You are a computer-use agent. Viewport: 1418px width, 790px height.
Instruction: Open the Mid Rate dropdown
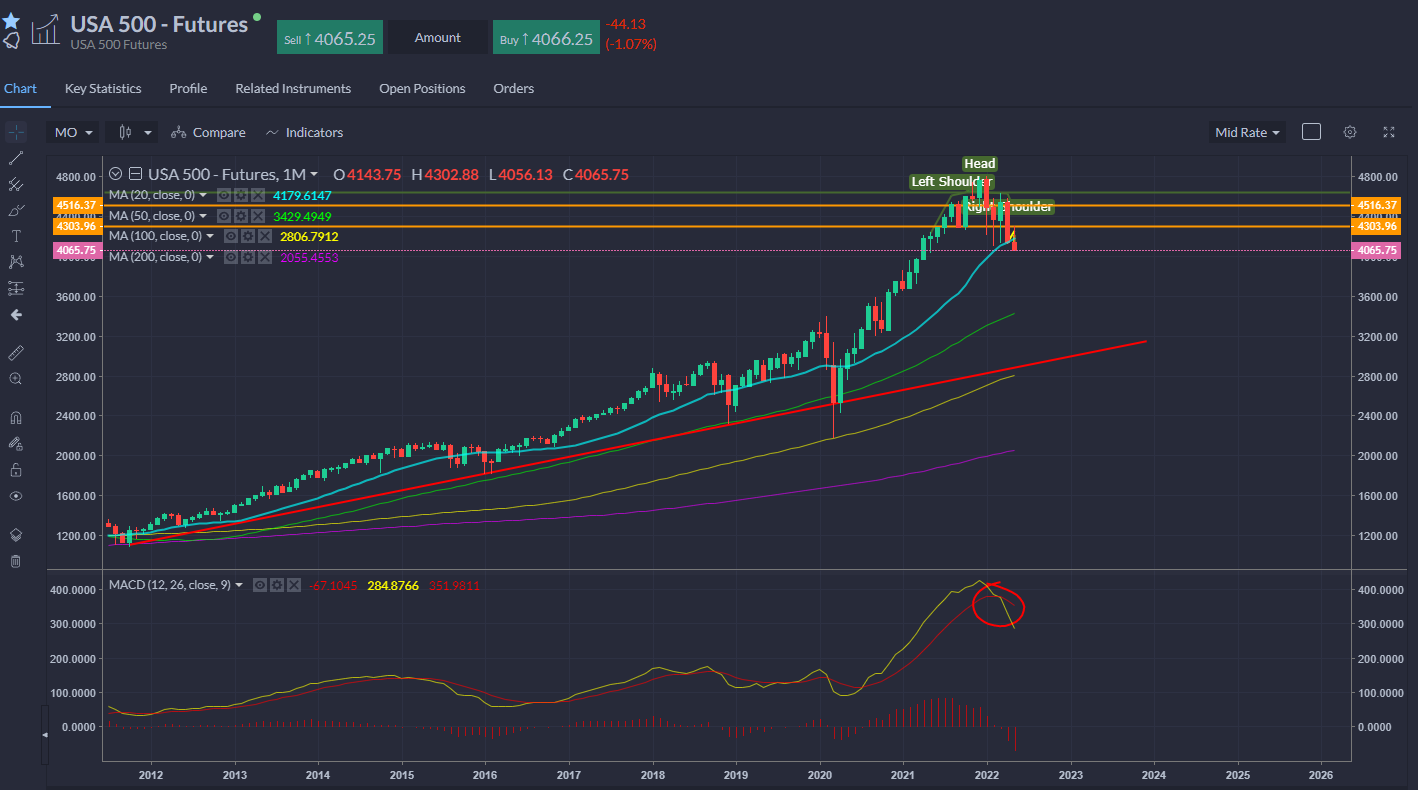[x=1248, y=132]
